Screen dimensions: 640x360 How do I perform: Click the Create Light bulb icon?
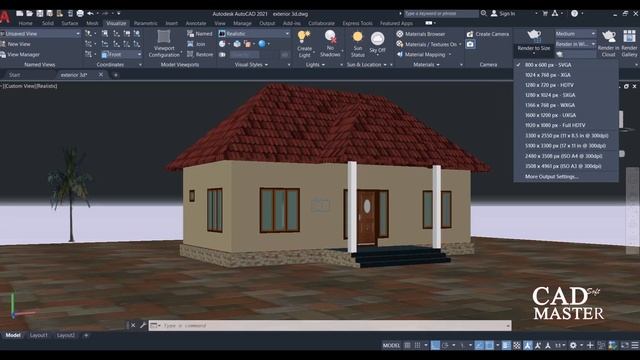point(304,37)
